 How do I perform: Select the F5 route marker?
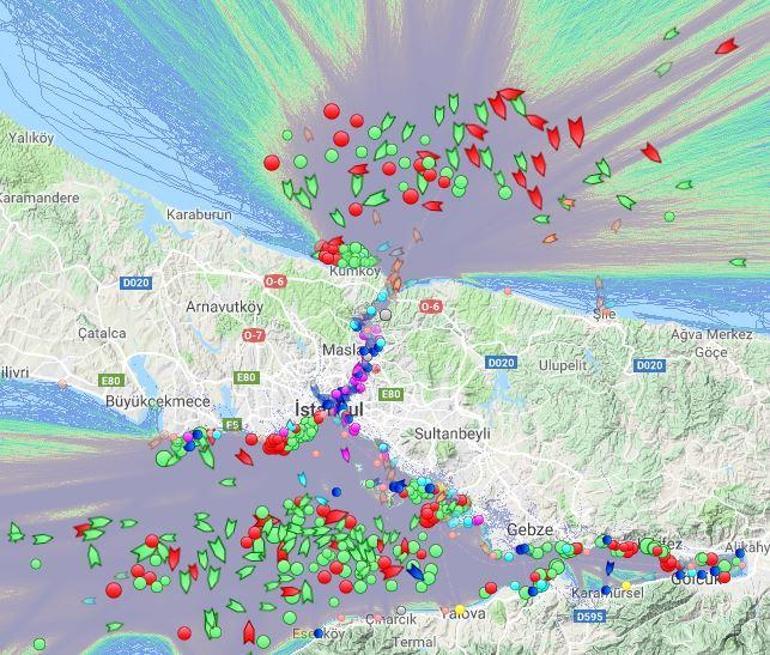[x=231, y=424]
